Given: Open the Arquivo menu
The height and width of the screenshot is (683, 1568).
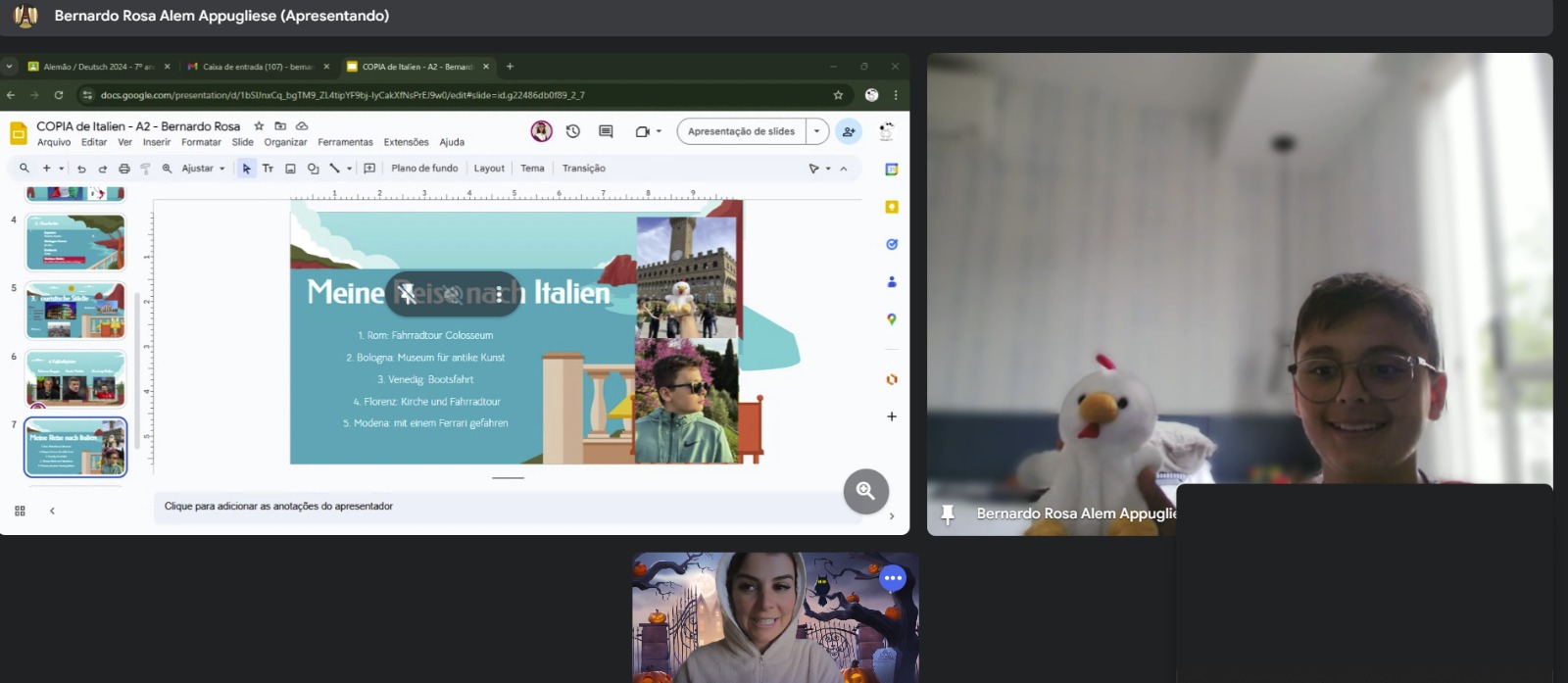Looking at the screenshot, I should click(x=54, y=142).
